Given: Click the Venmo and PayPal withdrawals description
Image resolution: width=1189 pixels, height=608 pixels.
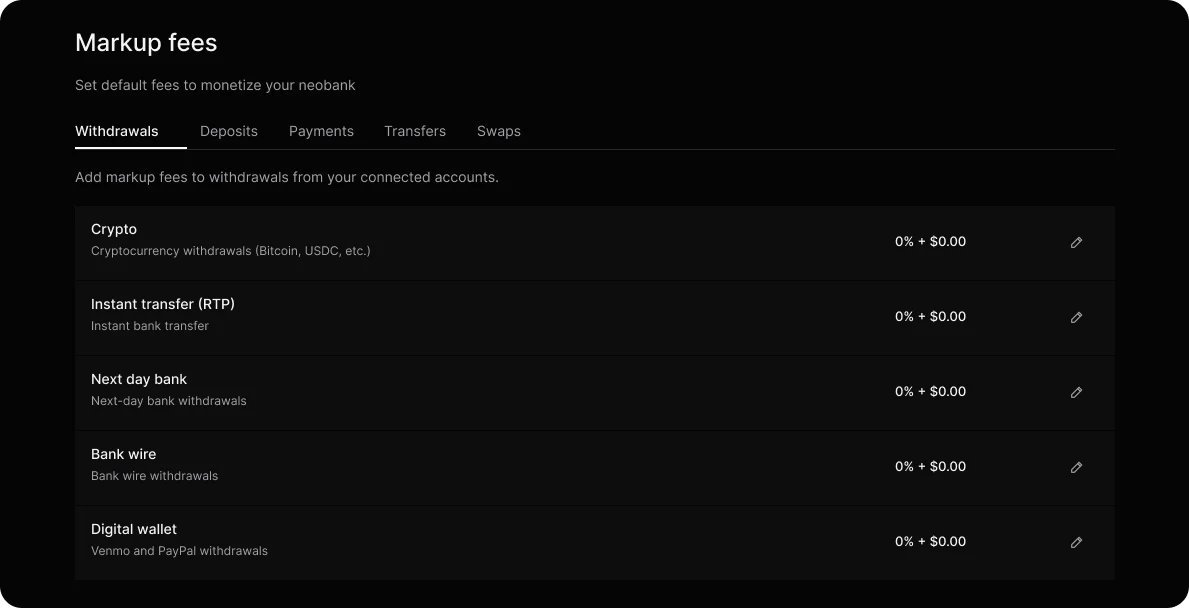Looking at the screenshot, I should 179,551.
